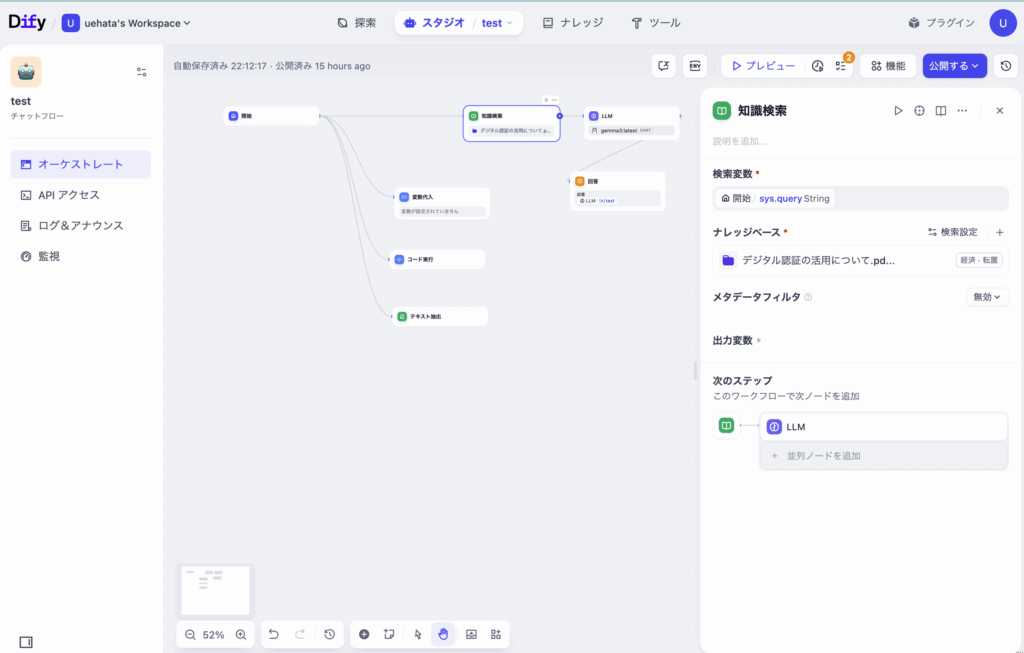Select the 回答 node on the canvas
Image resolution: width=1024 pixels, height=653 pixels.
[x=617, y=191]
